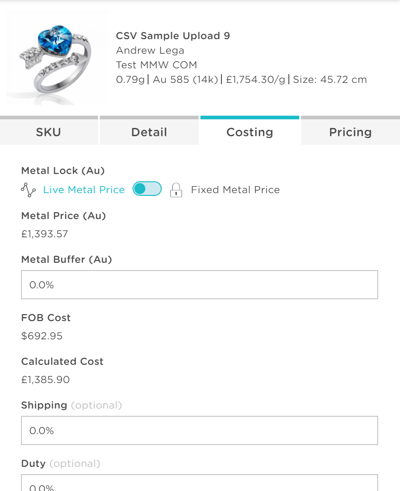Click the Shipping percentage input field

tap(199, 430)
